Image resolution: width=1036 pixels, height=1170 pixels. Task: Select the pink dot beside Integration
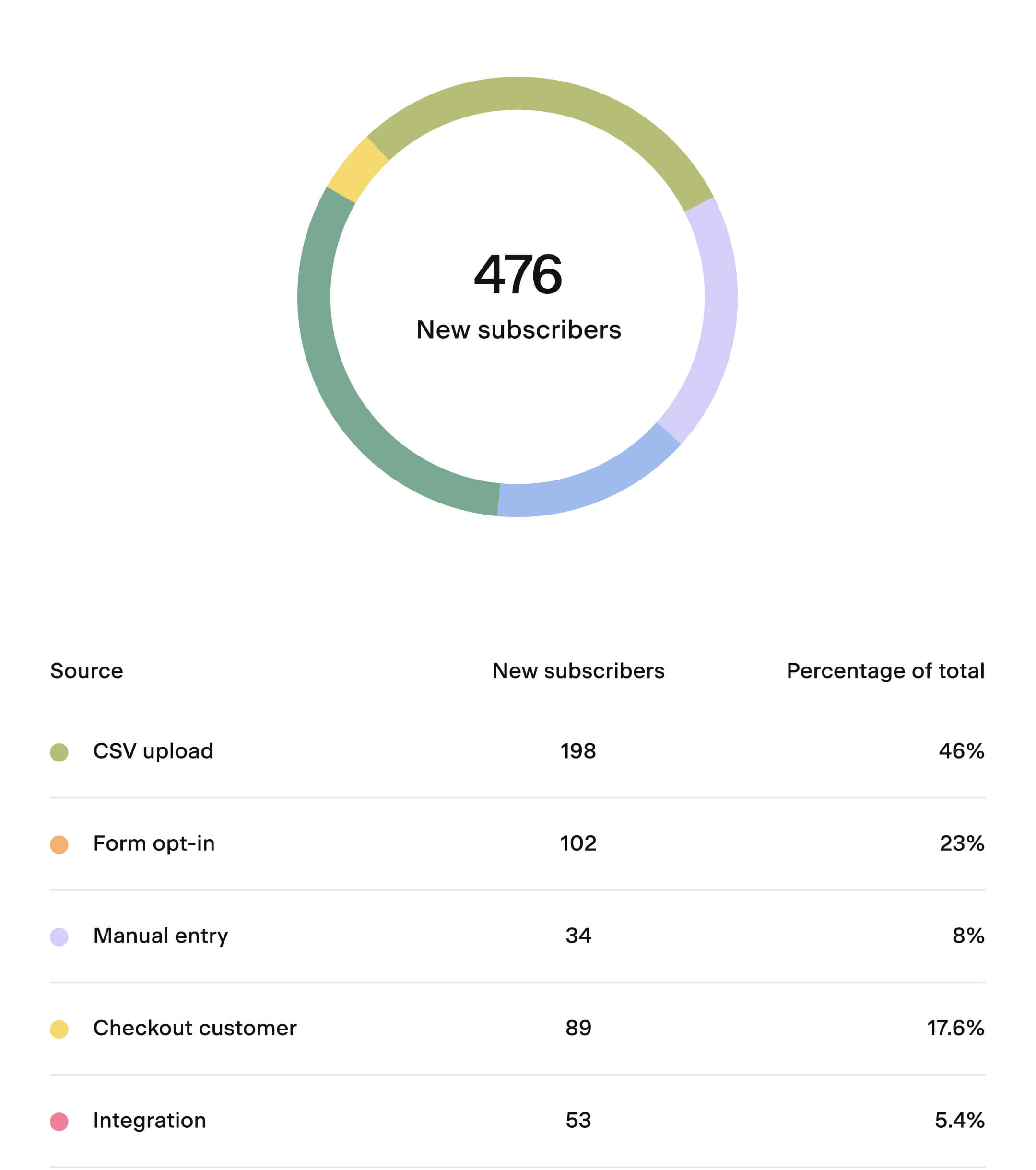59,1122
